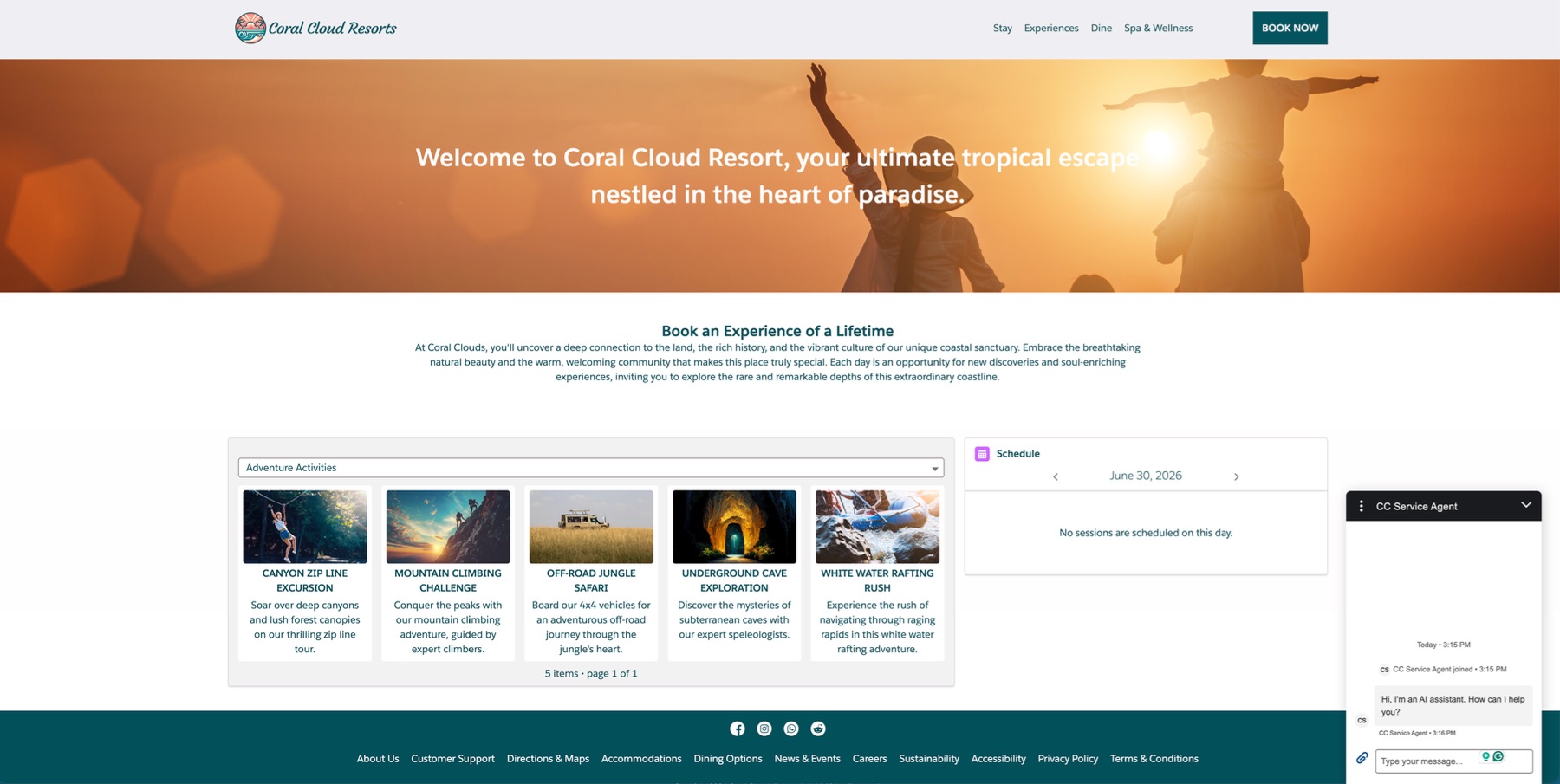
Task: Open the Experiences nav menu item
Action: pyautogui.click(x=1051, y=28)
